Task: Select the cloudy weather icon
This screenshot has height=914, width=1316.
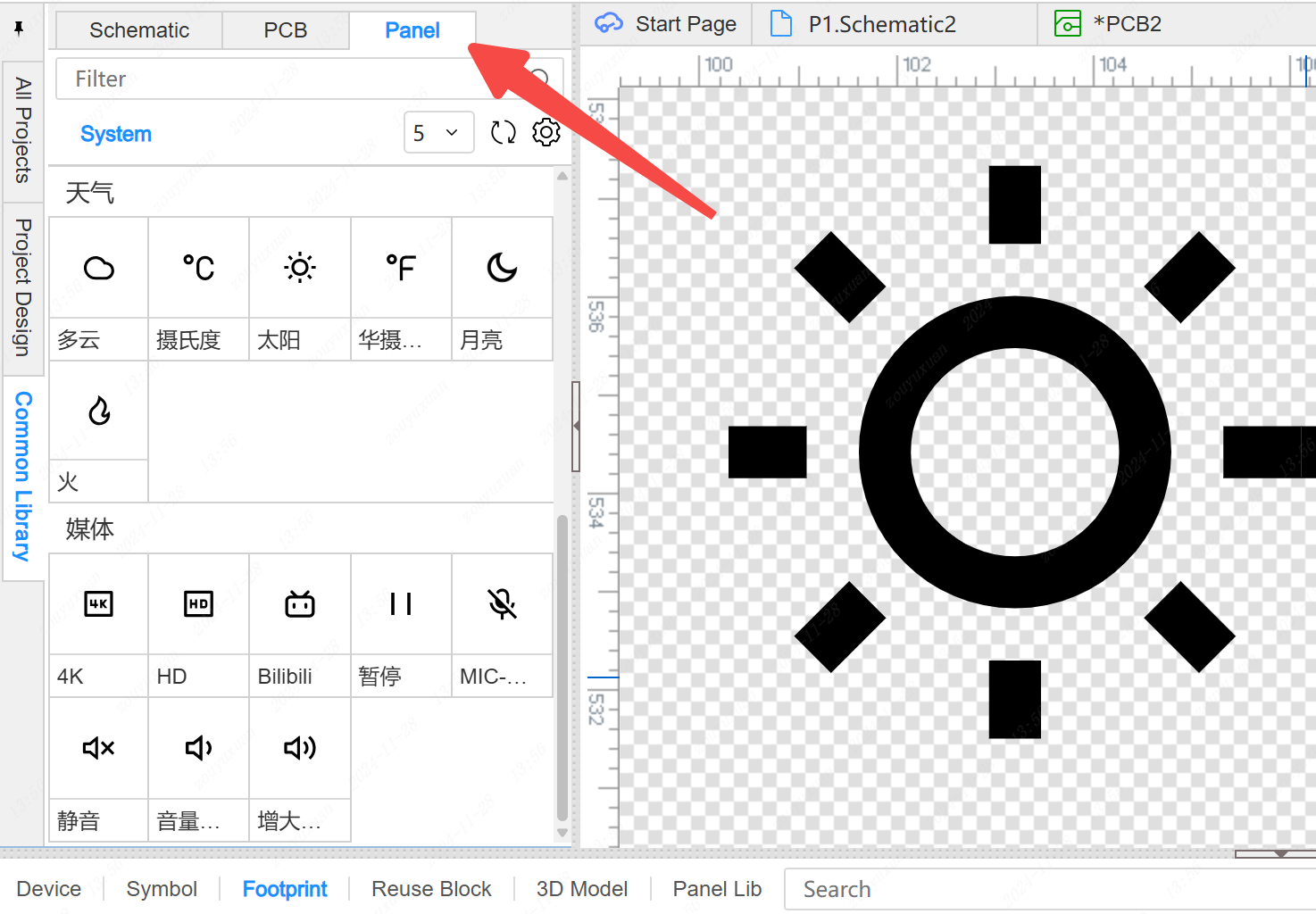Action: (x=99, y=268)
